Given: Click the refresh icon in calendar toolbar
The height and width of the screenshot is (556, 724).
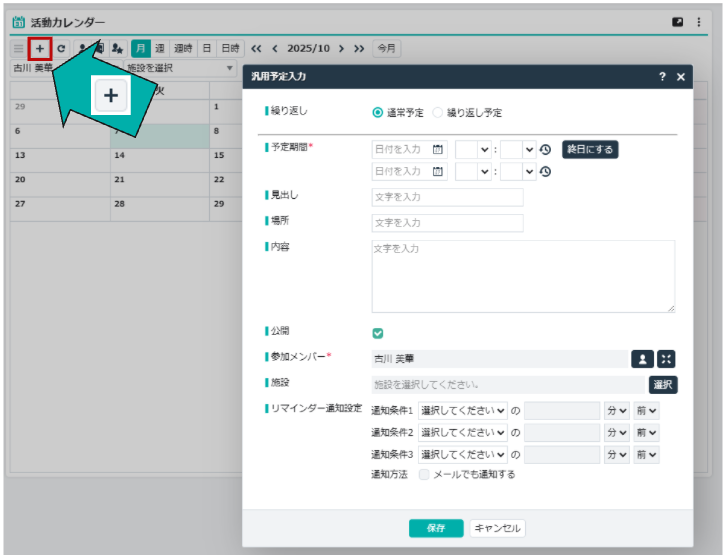Looking at the screenshot, I should (x=62, y=48).
